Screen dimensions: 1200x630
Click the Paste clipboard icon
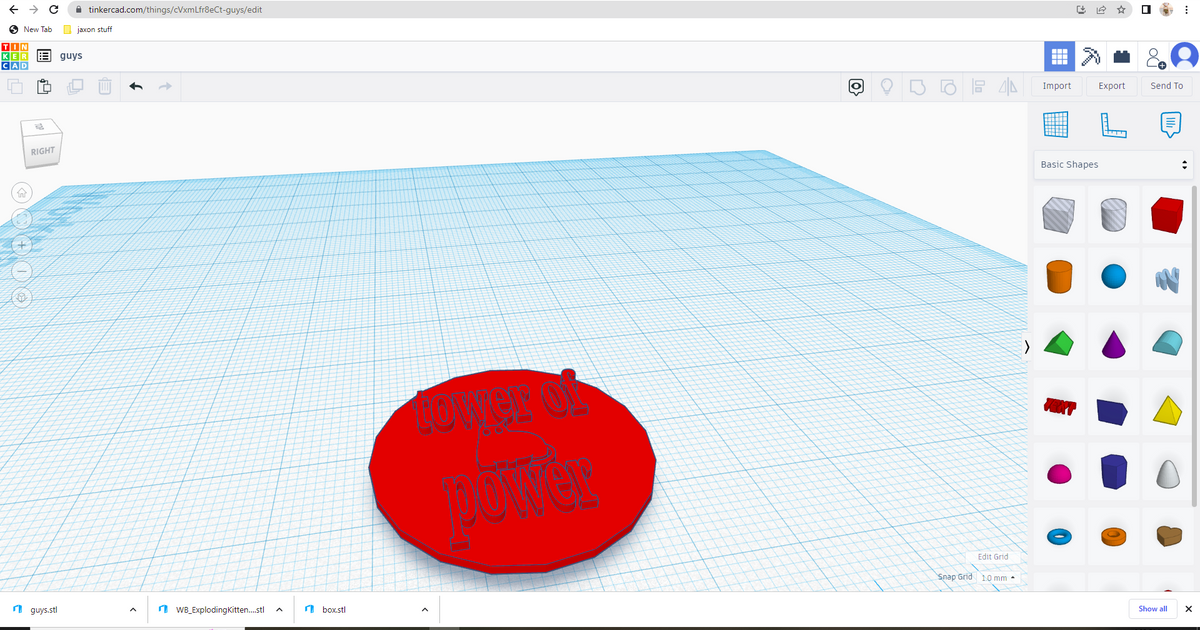[44, 87]
